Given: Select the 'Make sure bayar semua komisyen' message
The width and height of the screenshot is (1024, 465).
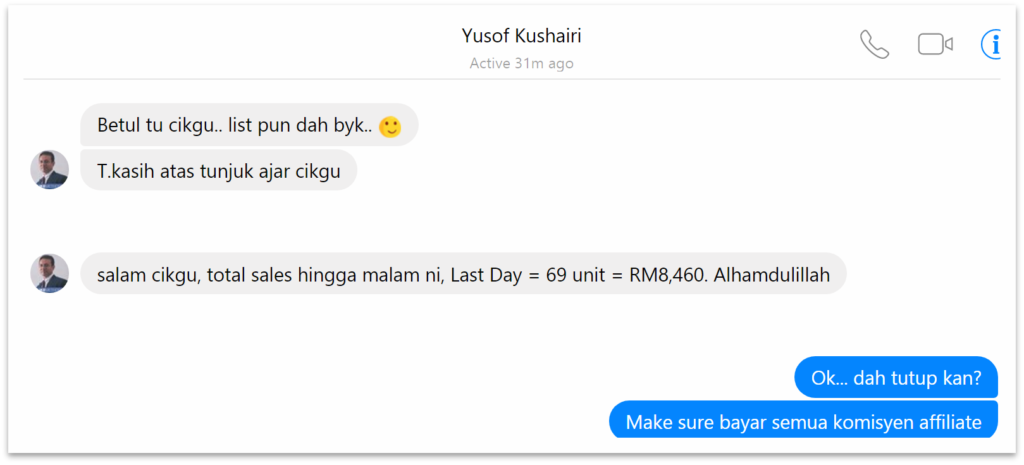Looking at the screenshot, I should (x=803, y=420).
